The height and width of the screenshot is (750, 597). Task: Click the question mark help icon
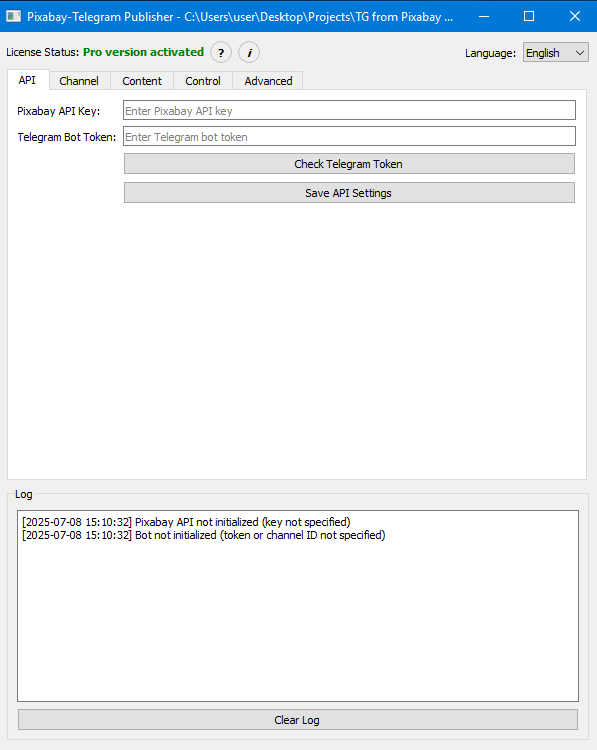click(221, 52)
